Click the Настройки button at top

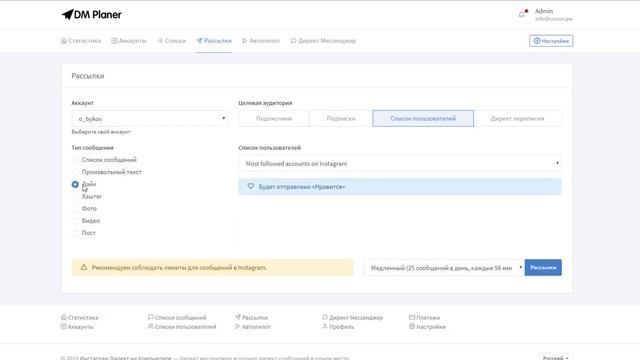coord(551,41)
